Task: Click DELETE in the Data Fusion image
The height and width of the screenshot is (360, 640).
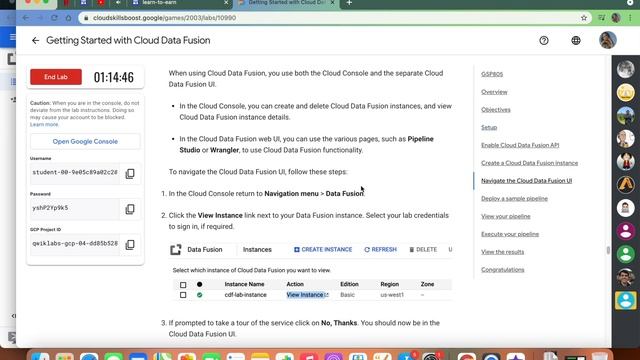Action: click(423, 249)
